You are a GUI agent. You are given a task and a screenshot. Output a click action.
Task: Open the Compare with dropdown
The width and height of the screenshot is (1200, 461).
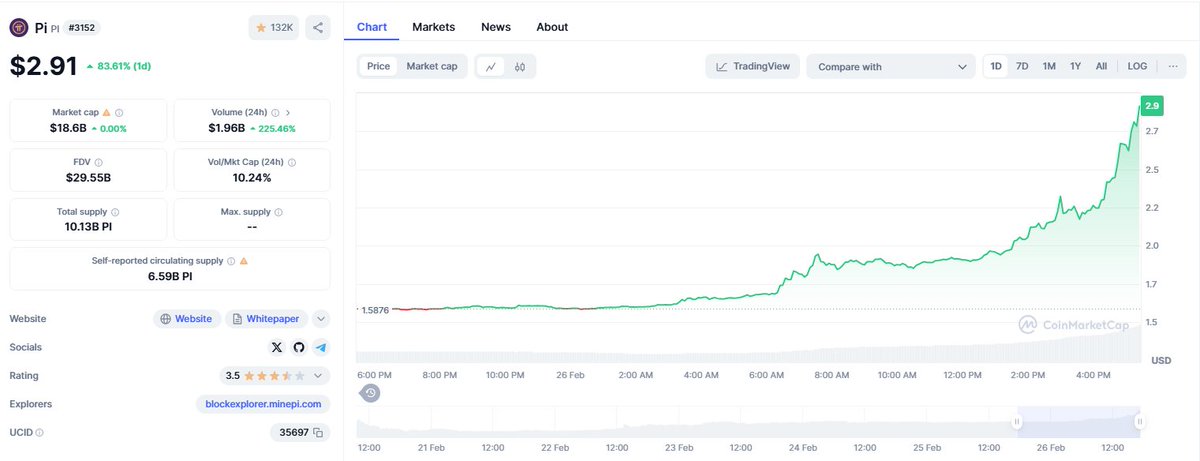pyautogui.click(x=892, y=66)
